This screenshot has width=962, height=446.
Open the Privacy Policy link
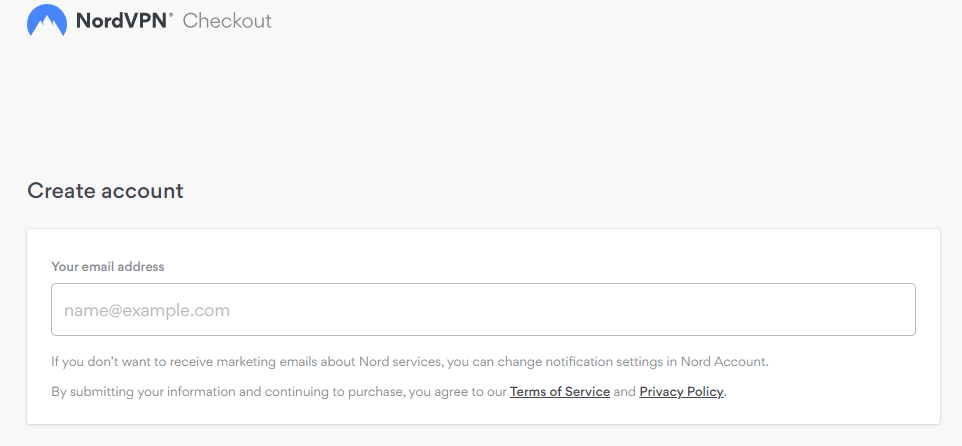click(x=682, y=391)
